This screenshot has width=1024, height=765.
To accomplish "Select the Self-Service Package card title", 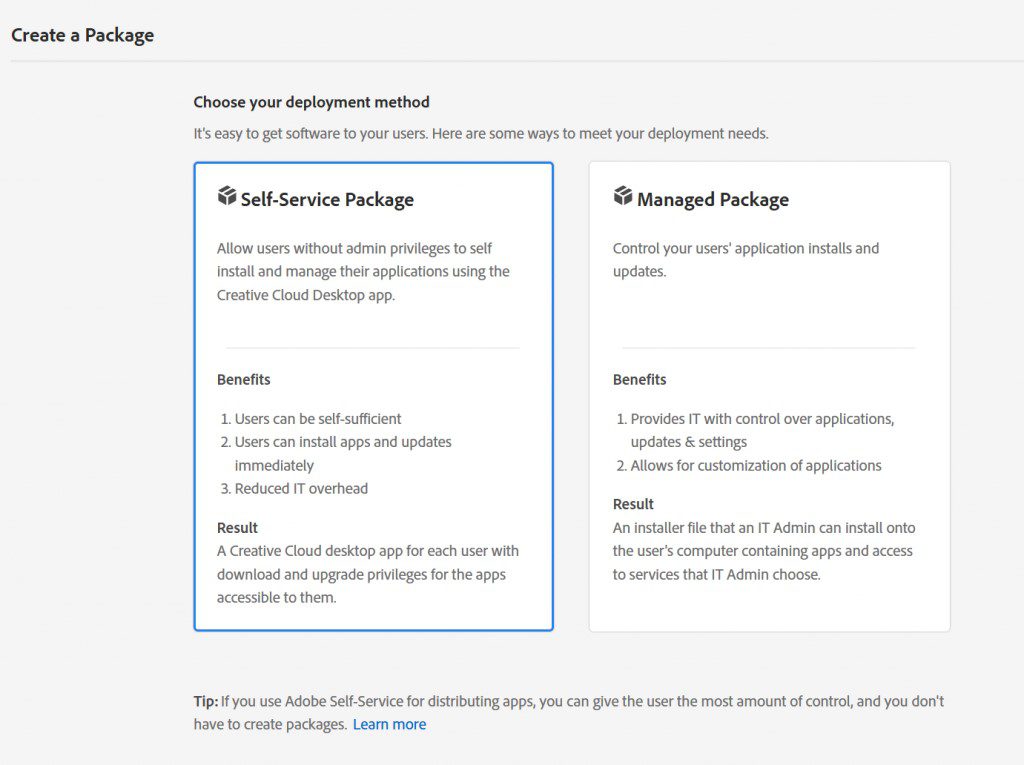I will tap(327, 199).
